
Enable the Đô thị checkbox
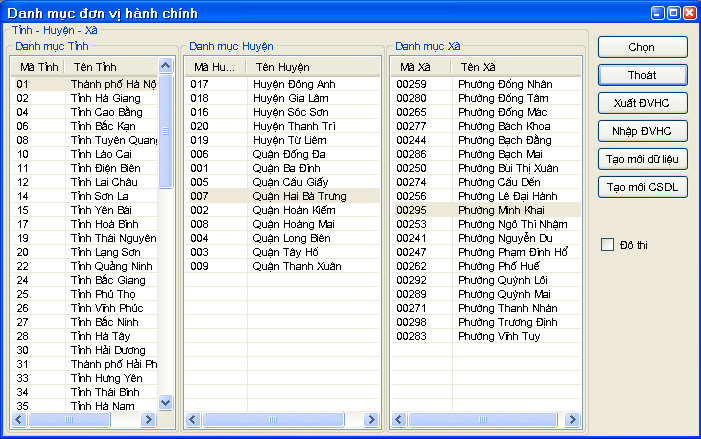pos(607,245)
